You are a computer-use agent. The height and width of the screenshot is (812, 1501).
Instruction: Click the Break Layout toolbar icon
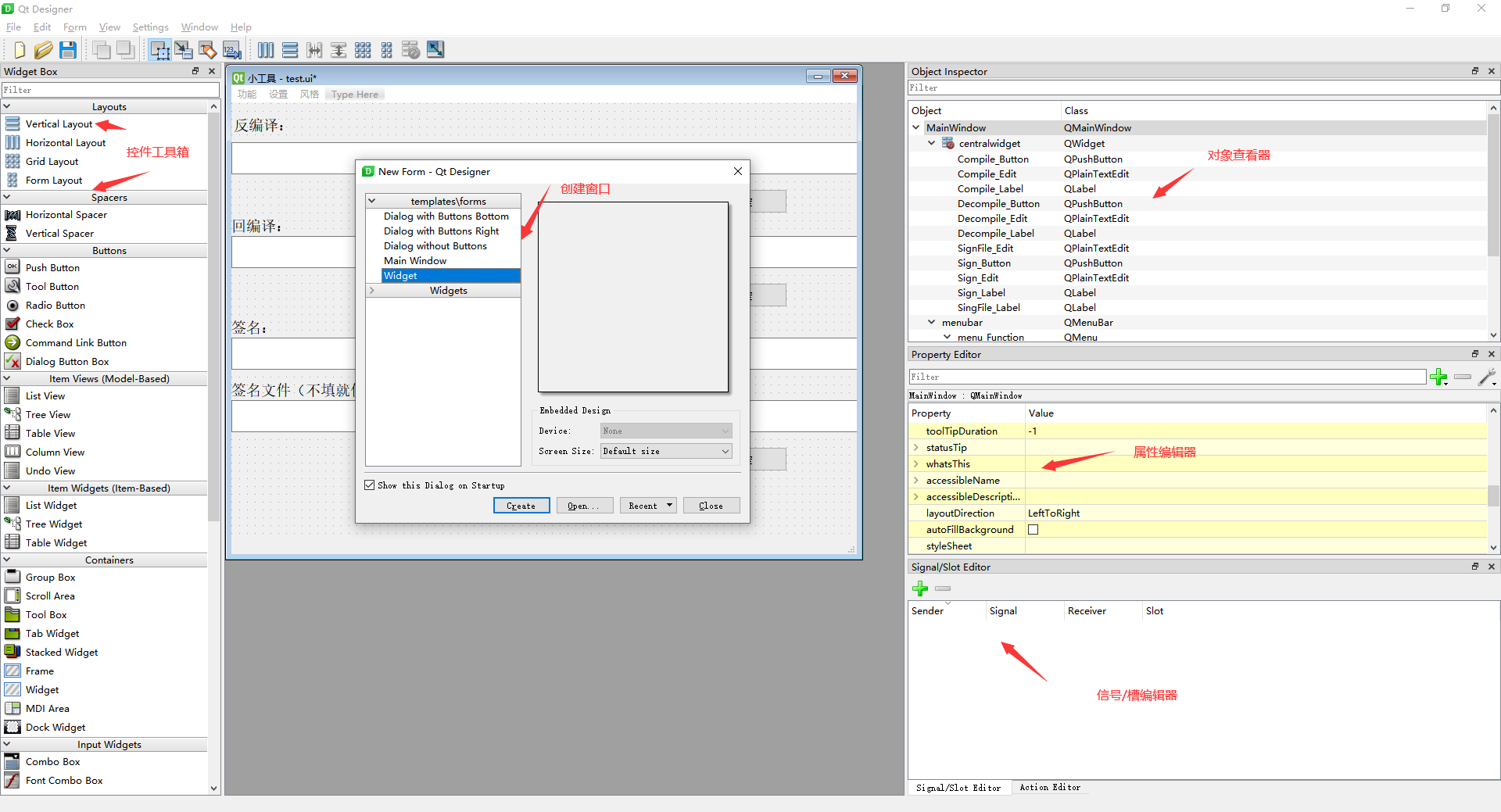(411, 50)
